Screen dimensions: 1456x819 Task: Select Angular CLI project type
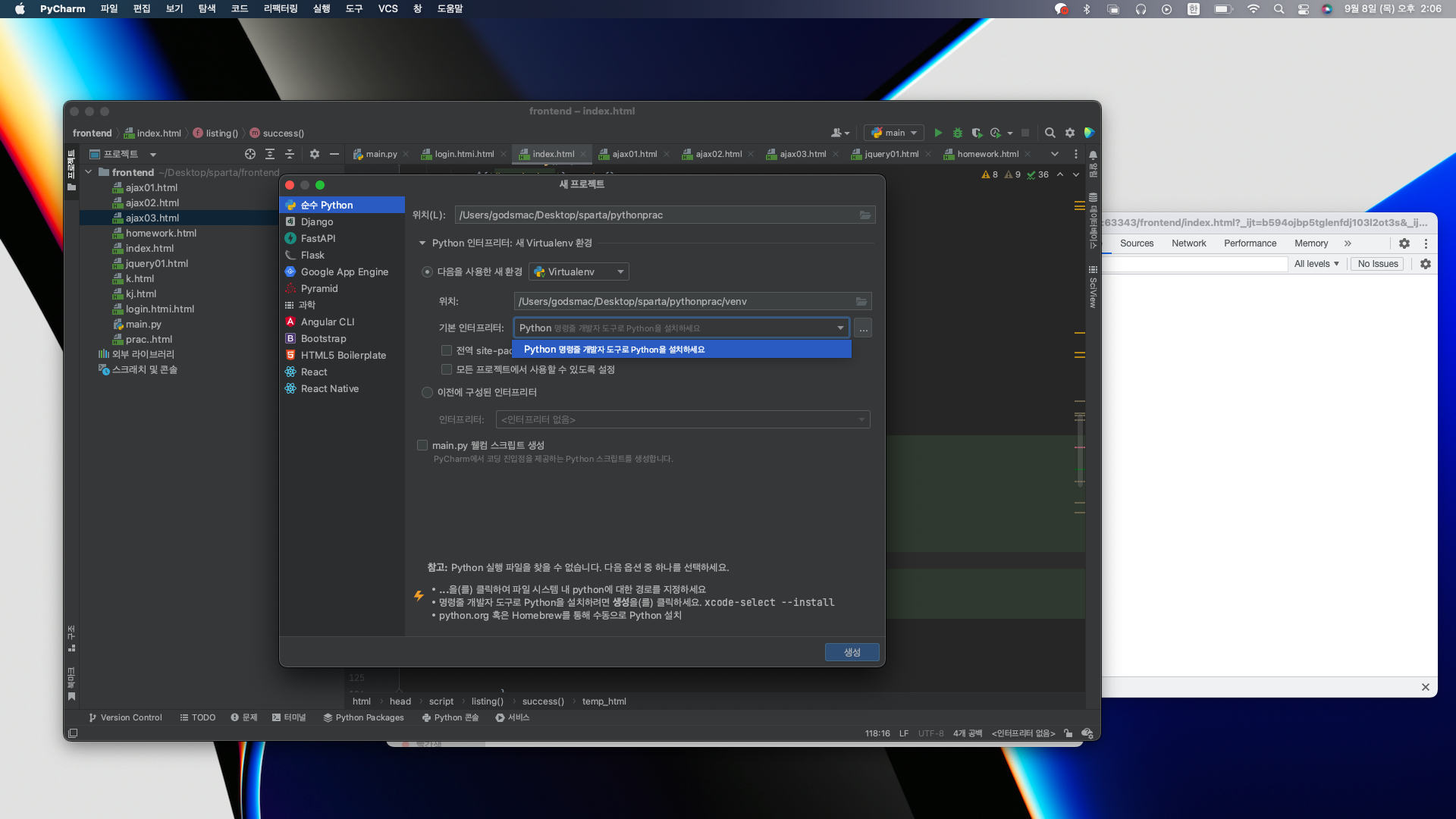(x=342, y=322)
